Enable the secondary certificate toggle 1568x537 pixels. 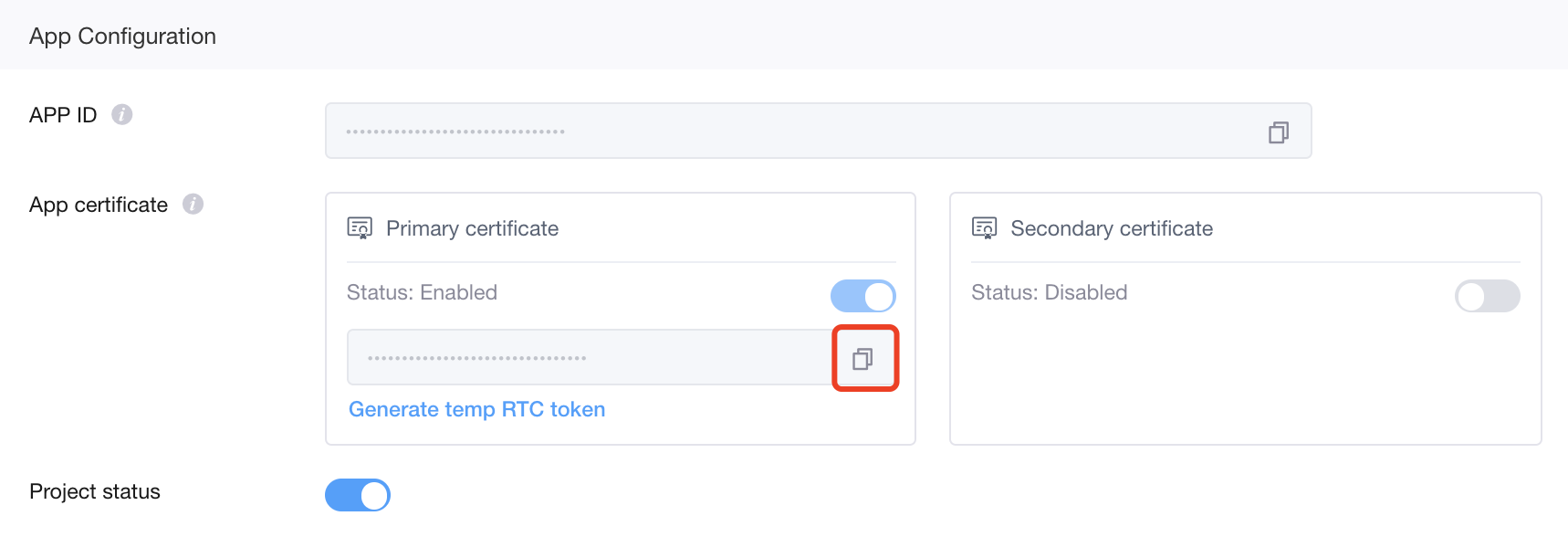[x=1488, y=296]
